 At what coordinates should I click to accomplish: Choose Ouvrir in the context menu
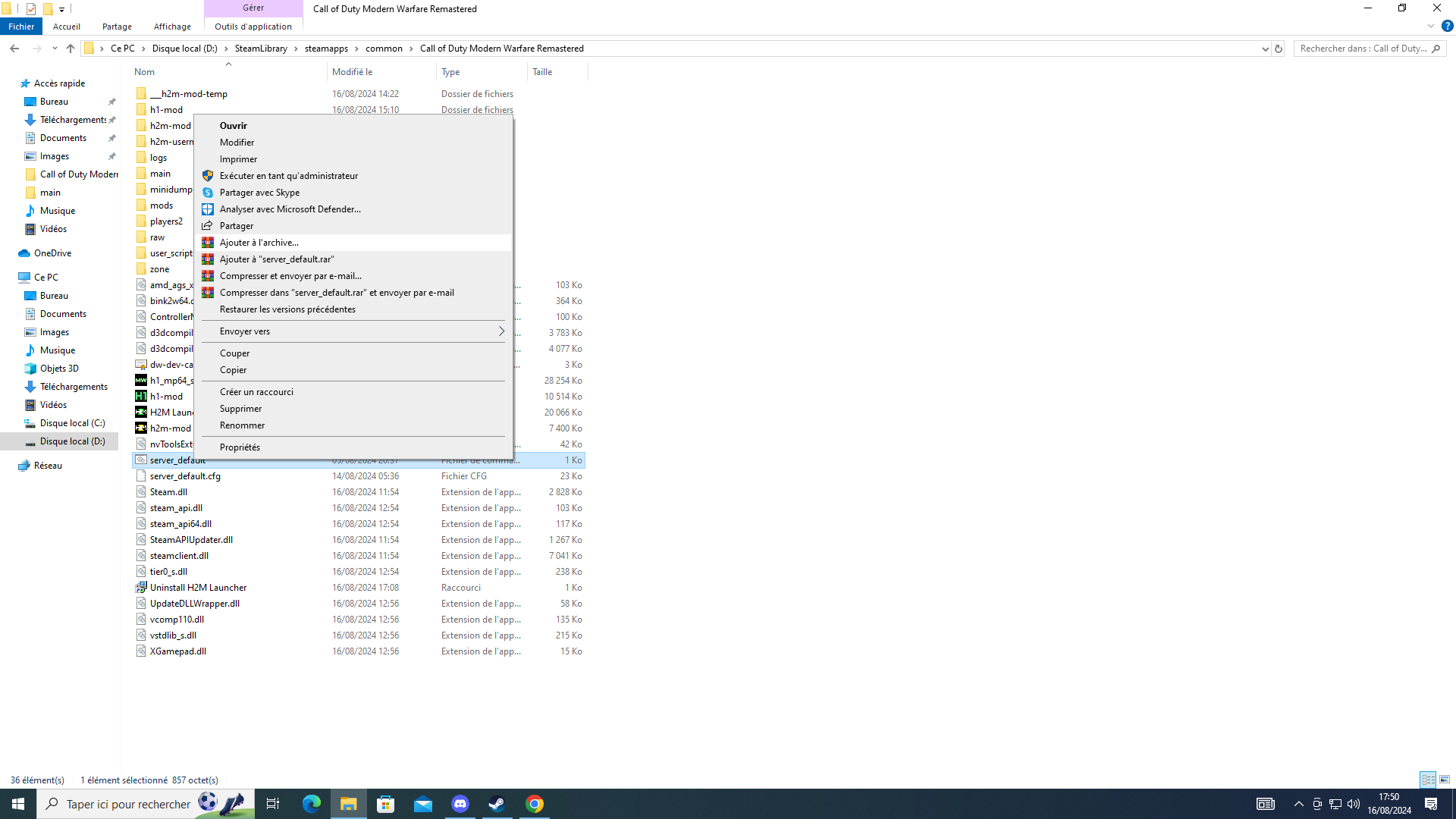(353, 126)
